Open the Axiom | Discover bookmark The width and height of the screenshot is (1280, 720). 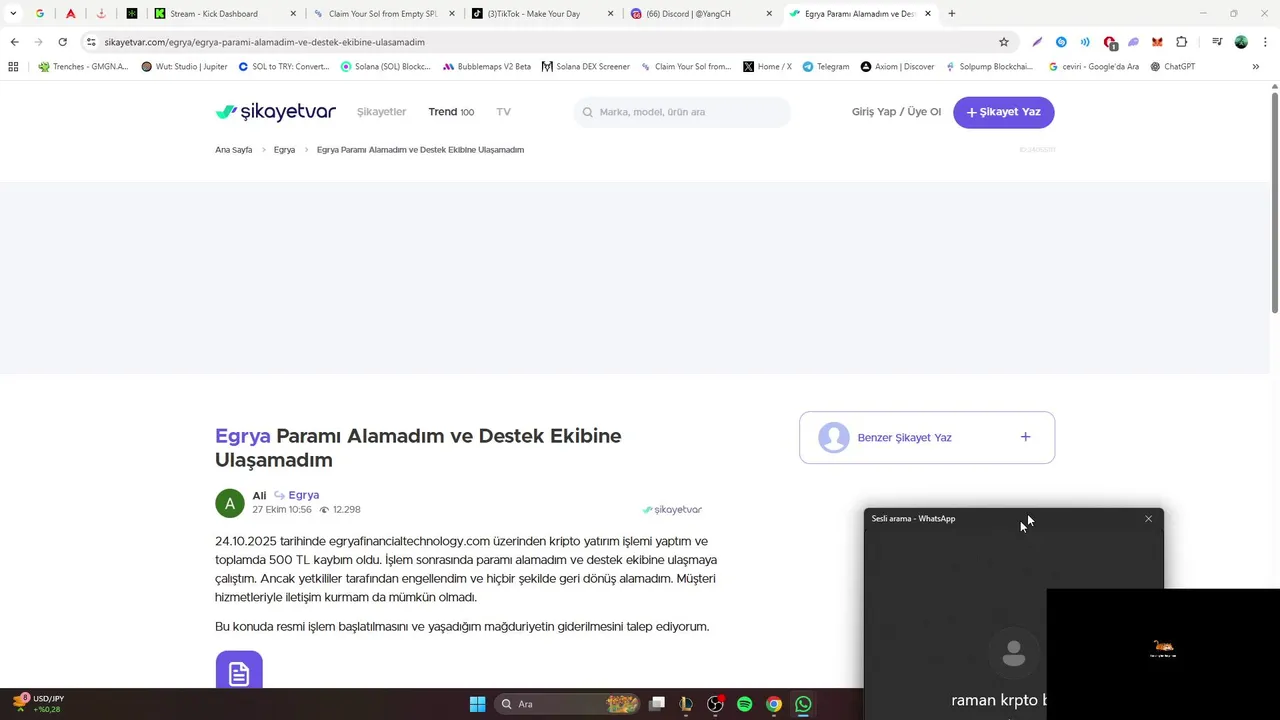pyautogui.click(x=897, y=67)
